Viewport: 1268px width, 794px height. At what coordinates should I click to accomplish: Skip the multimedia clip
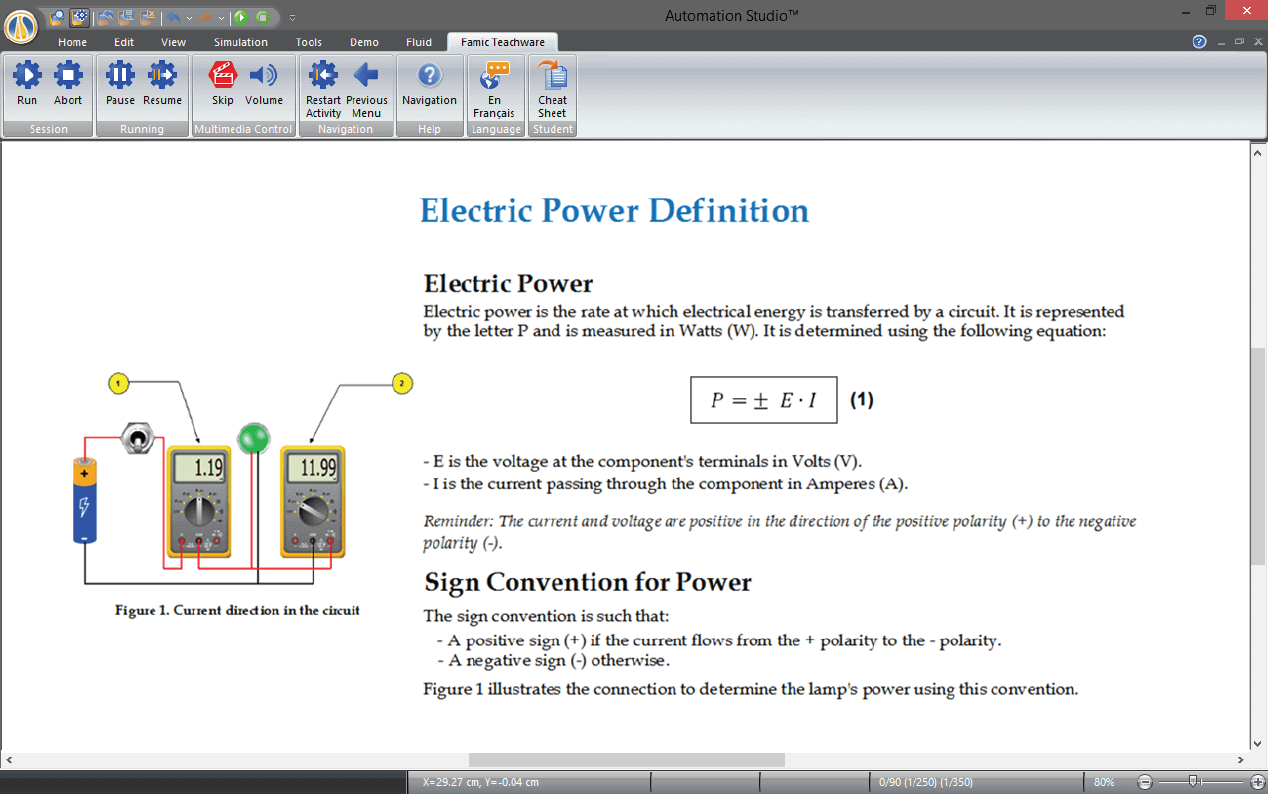222,83
